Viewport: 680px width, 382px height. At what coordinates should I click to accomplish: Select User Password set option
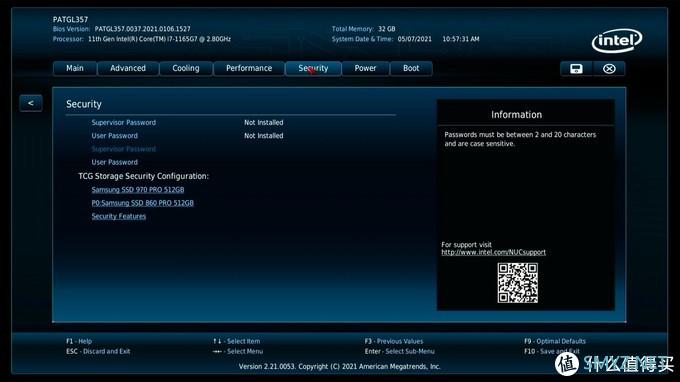coord(114,162)
